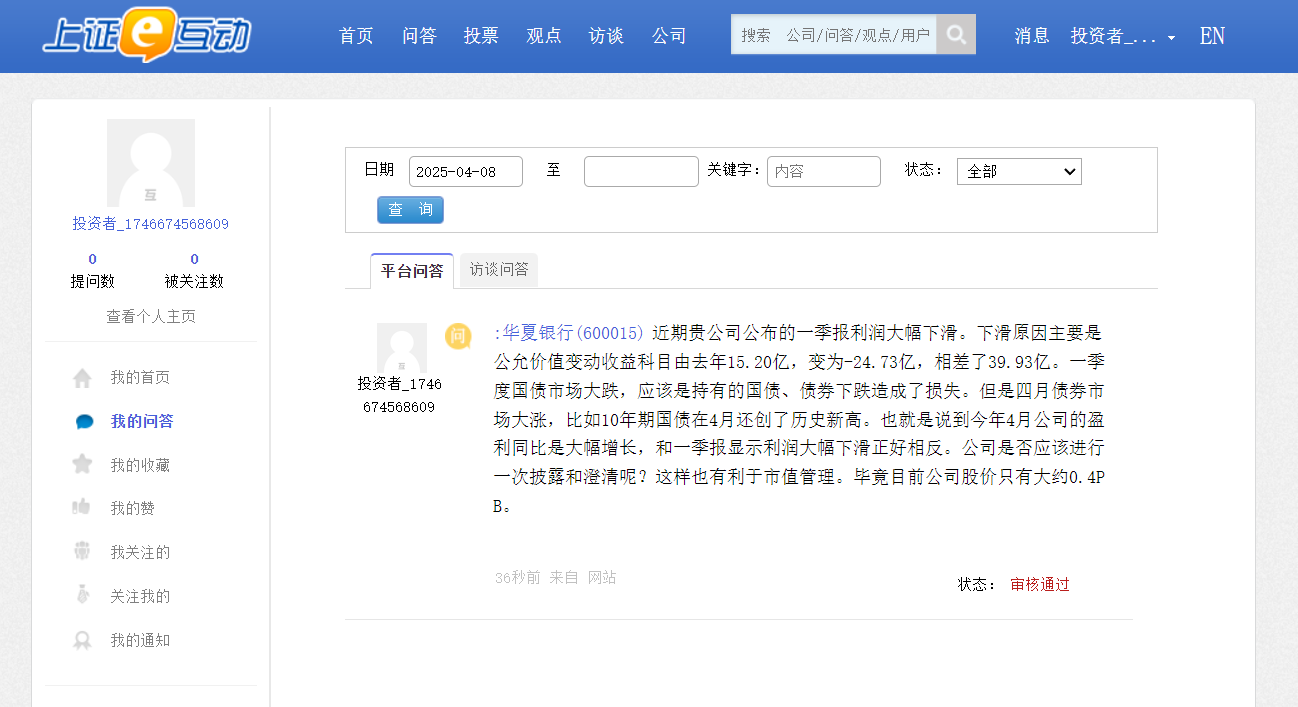The image size is (1298, 707).
Task: Click the person icon beside 关注我的
Action: 82,595
